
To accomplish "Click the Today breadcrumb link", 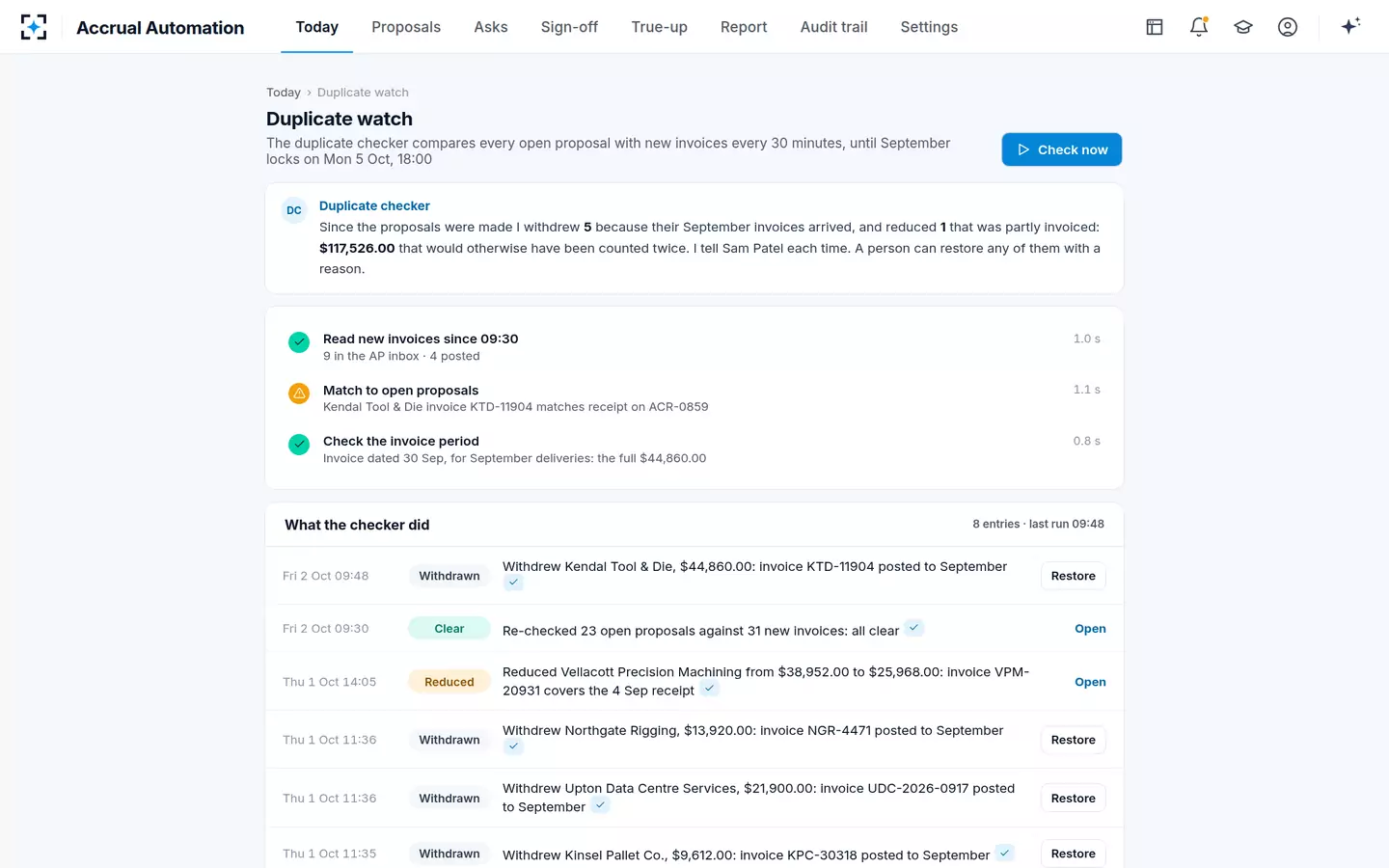I will point(284,93).
